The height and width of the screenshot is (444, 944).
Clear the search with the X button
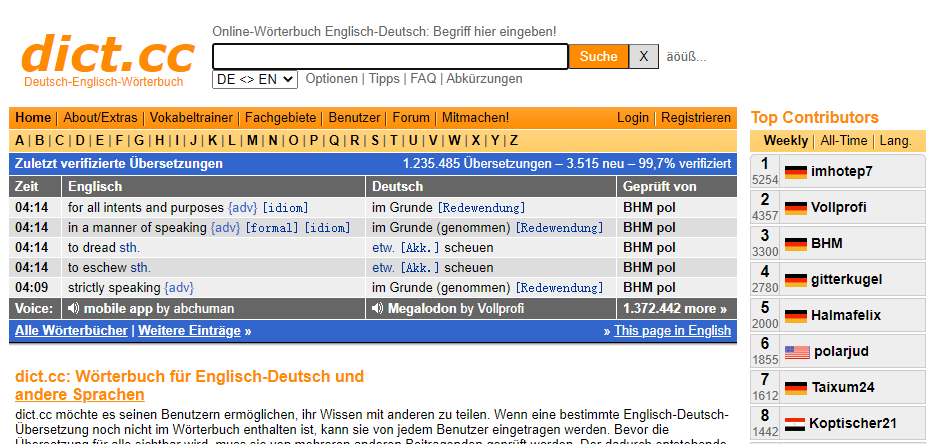point(644,57)
